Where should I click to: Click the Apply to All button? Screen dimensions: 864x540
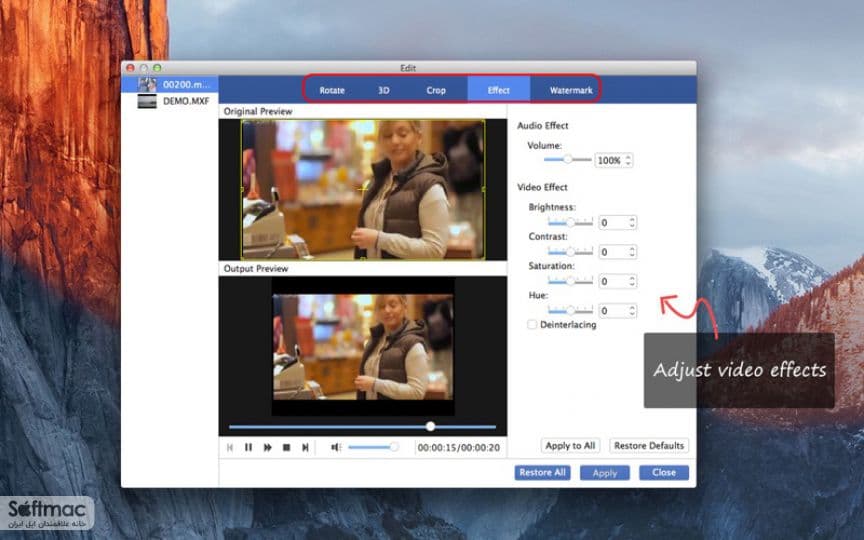coord(570,446)
